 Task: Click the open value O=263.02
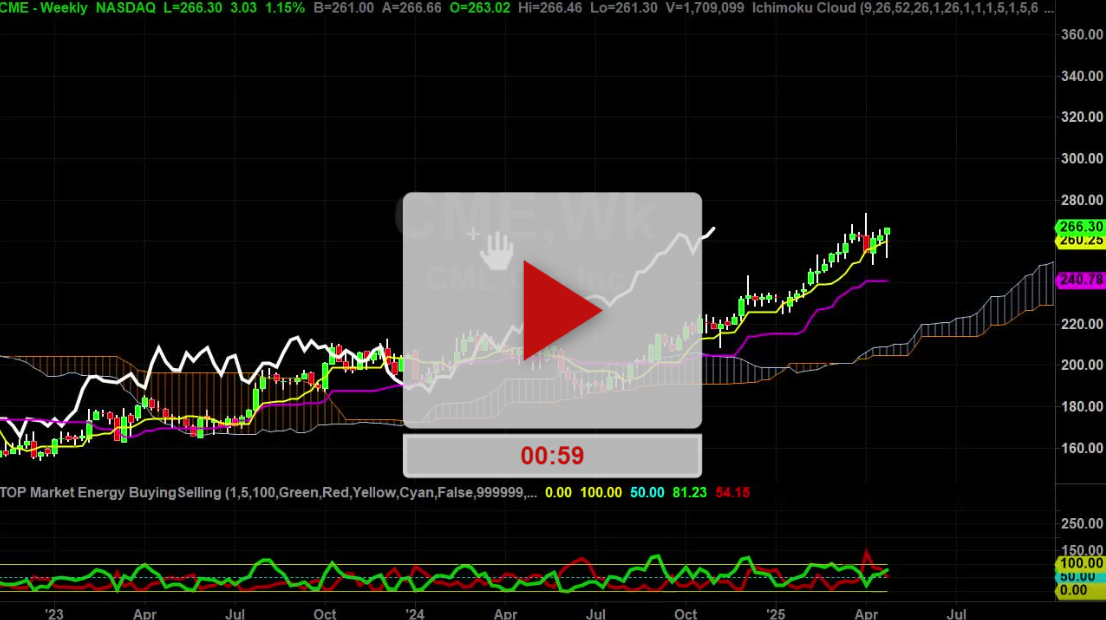pos(480,8)
